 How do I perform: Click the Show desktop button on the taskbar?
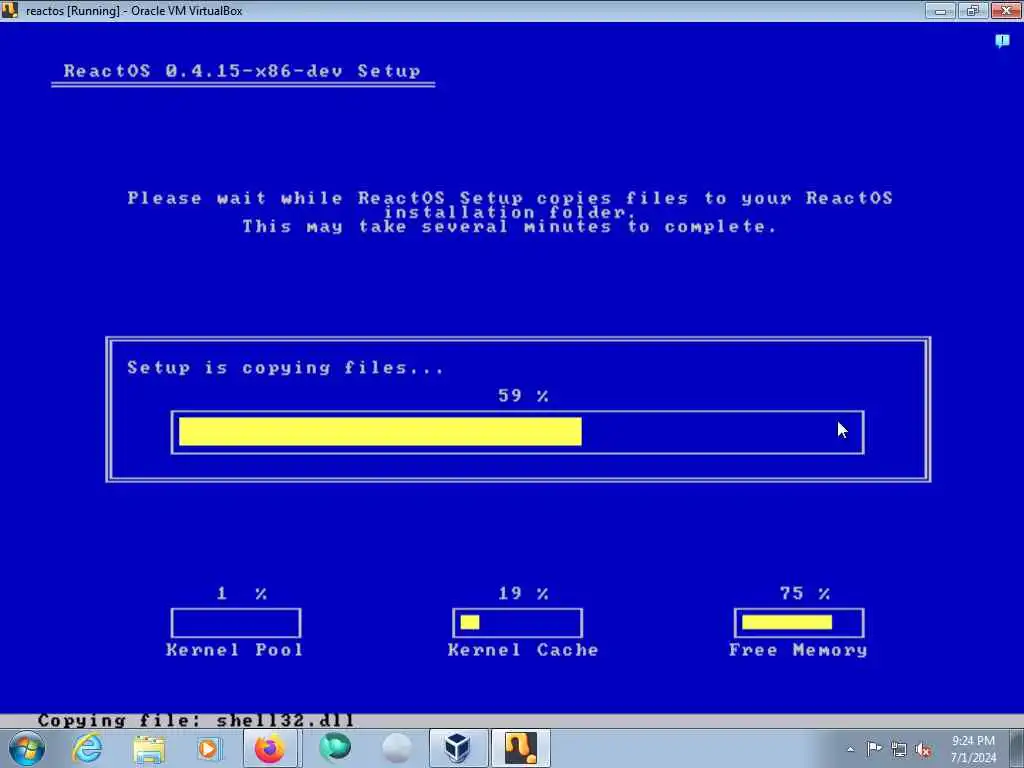(1017, 748)
